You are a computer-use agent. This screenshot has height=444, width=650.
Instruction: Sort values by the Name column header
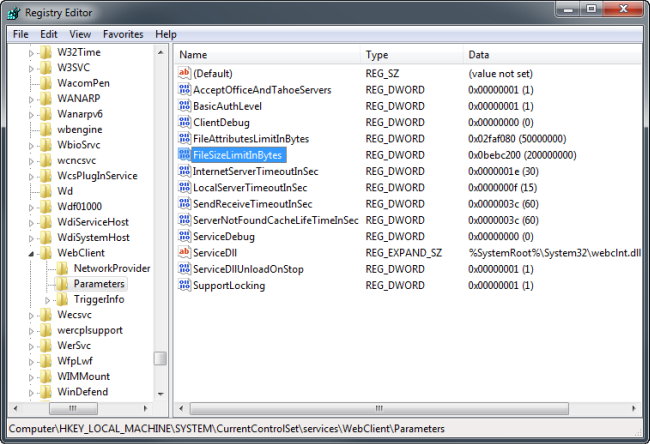tap(268, 55)
